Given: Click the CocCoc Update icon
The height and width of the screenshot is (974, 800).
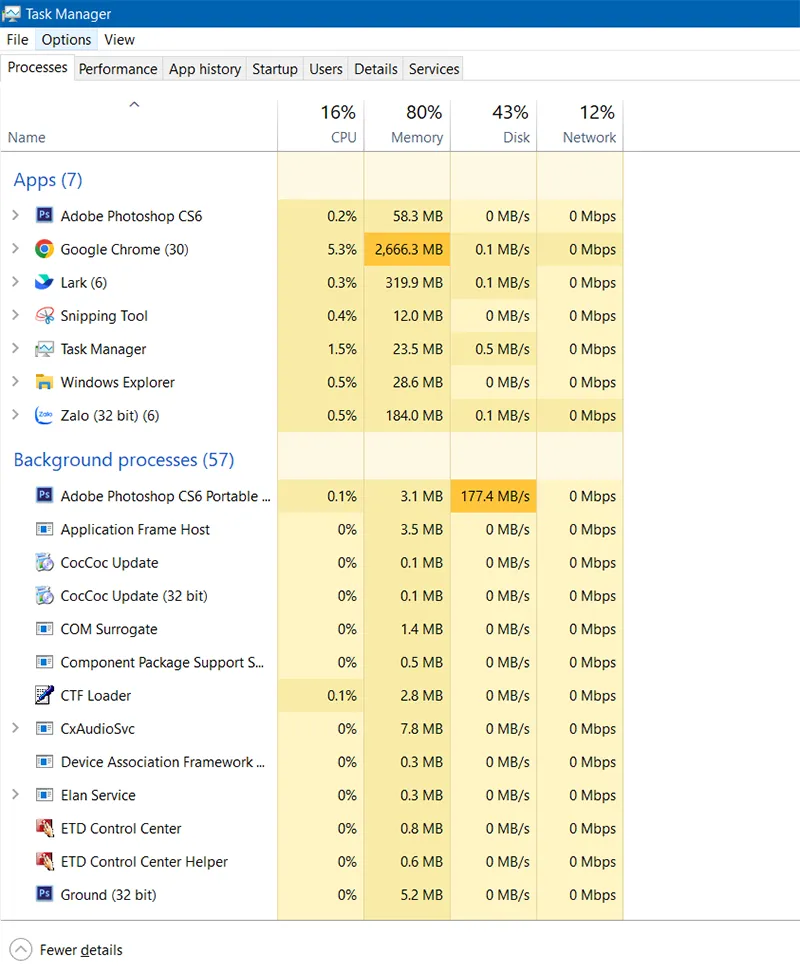Looking at the screenshot, I should point(44,562).
